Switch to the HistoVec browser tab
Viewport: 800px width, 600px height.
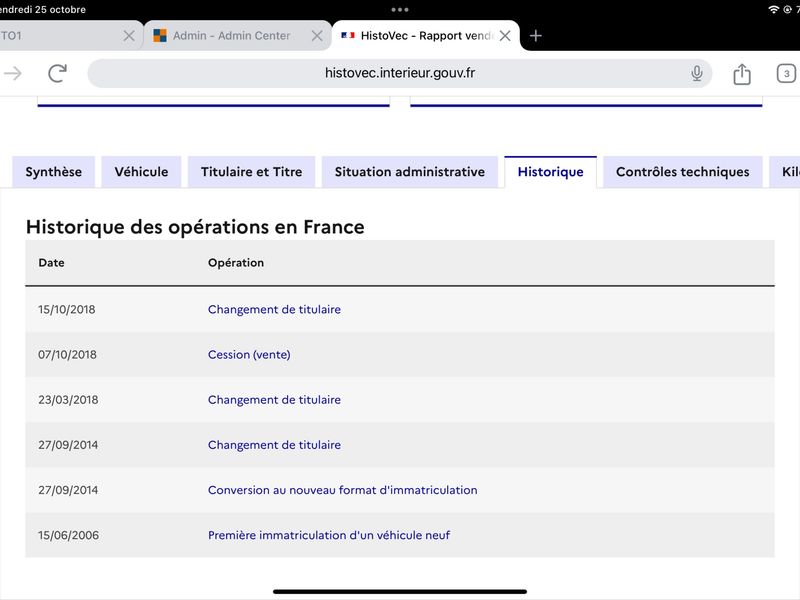tap(426, 36)
